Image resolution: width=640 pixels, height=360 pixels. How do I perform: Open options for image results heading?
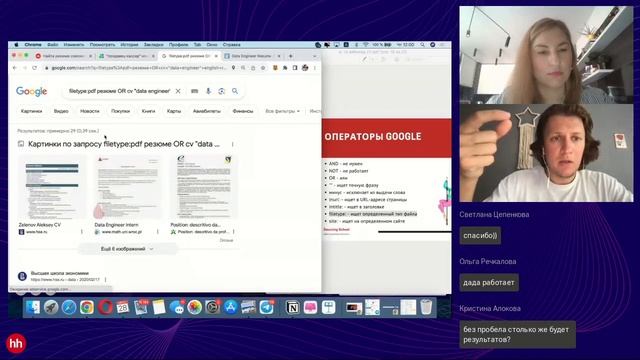click(x=233, y=144)
